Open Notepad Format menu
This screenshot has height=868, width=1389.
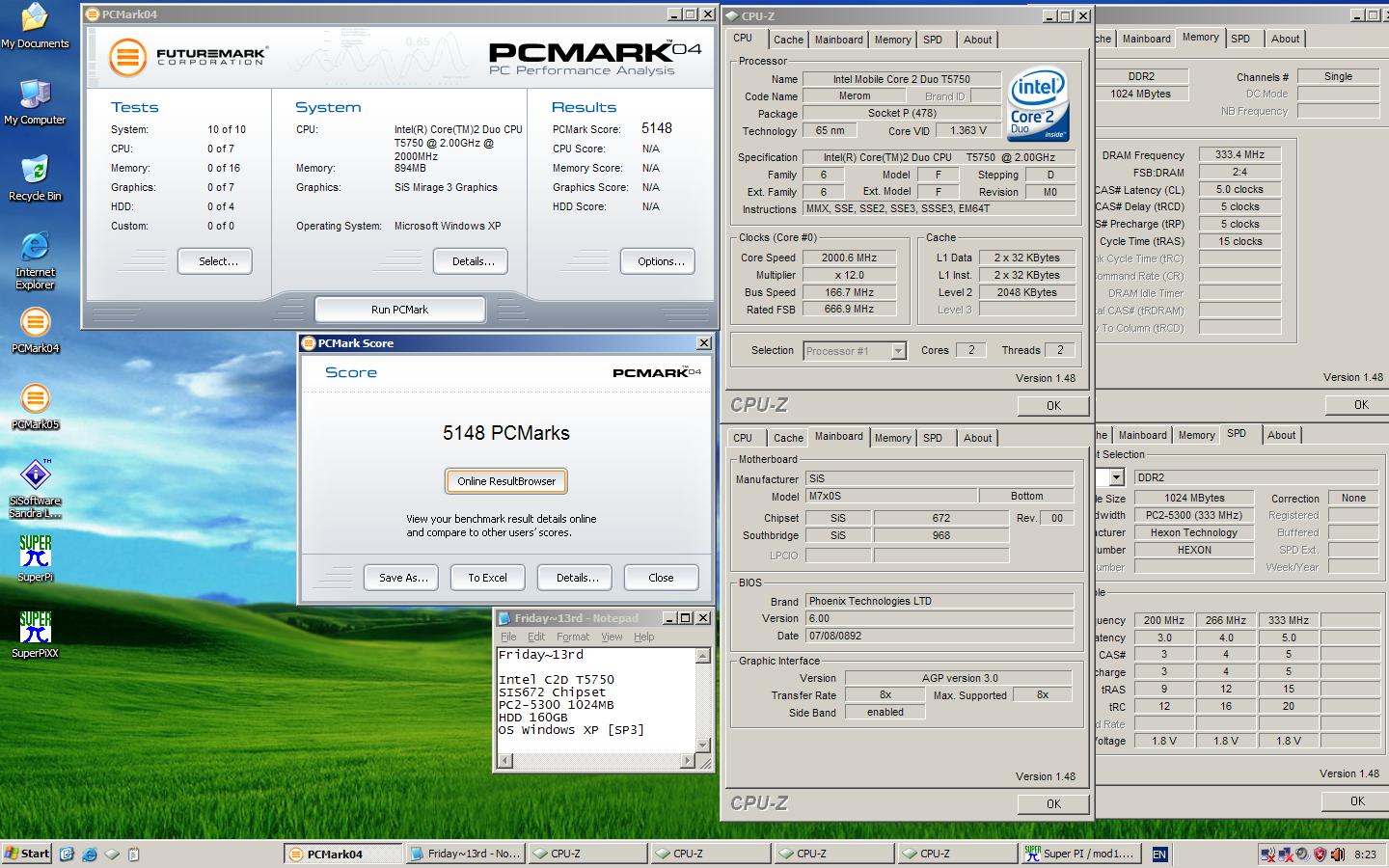(573, 637)
